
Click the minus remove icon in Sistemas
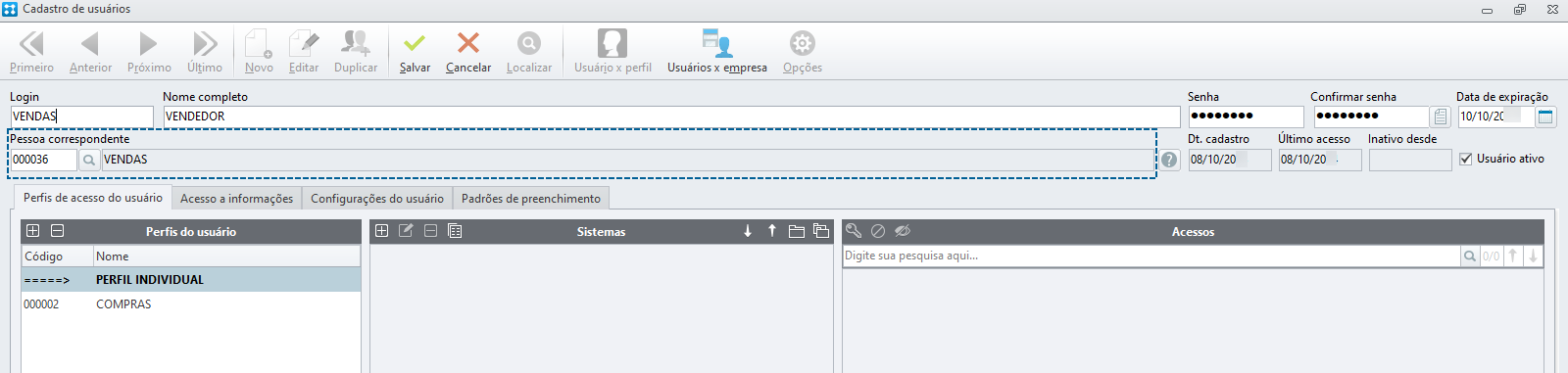430,231
